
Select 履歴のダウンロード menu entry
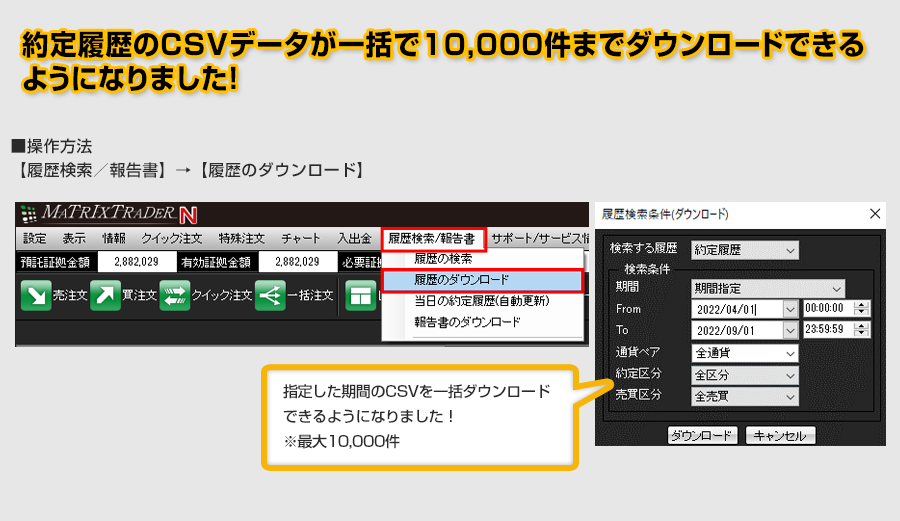(482, 281)
